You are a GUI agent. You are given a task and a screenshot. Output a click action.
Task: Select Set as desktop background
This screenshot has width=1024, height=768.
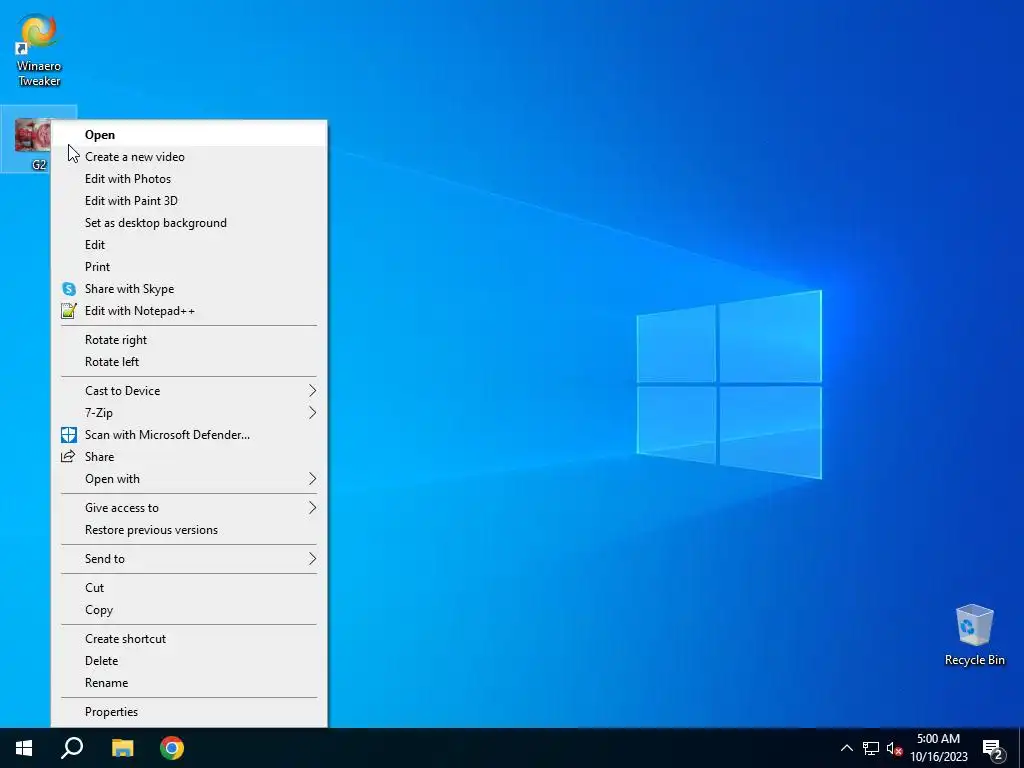(189, 223)
